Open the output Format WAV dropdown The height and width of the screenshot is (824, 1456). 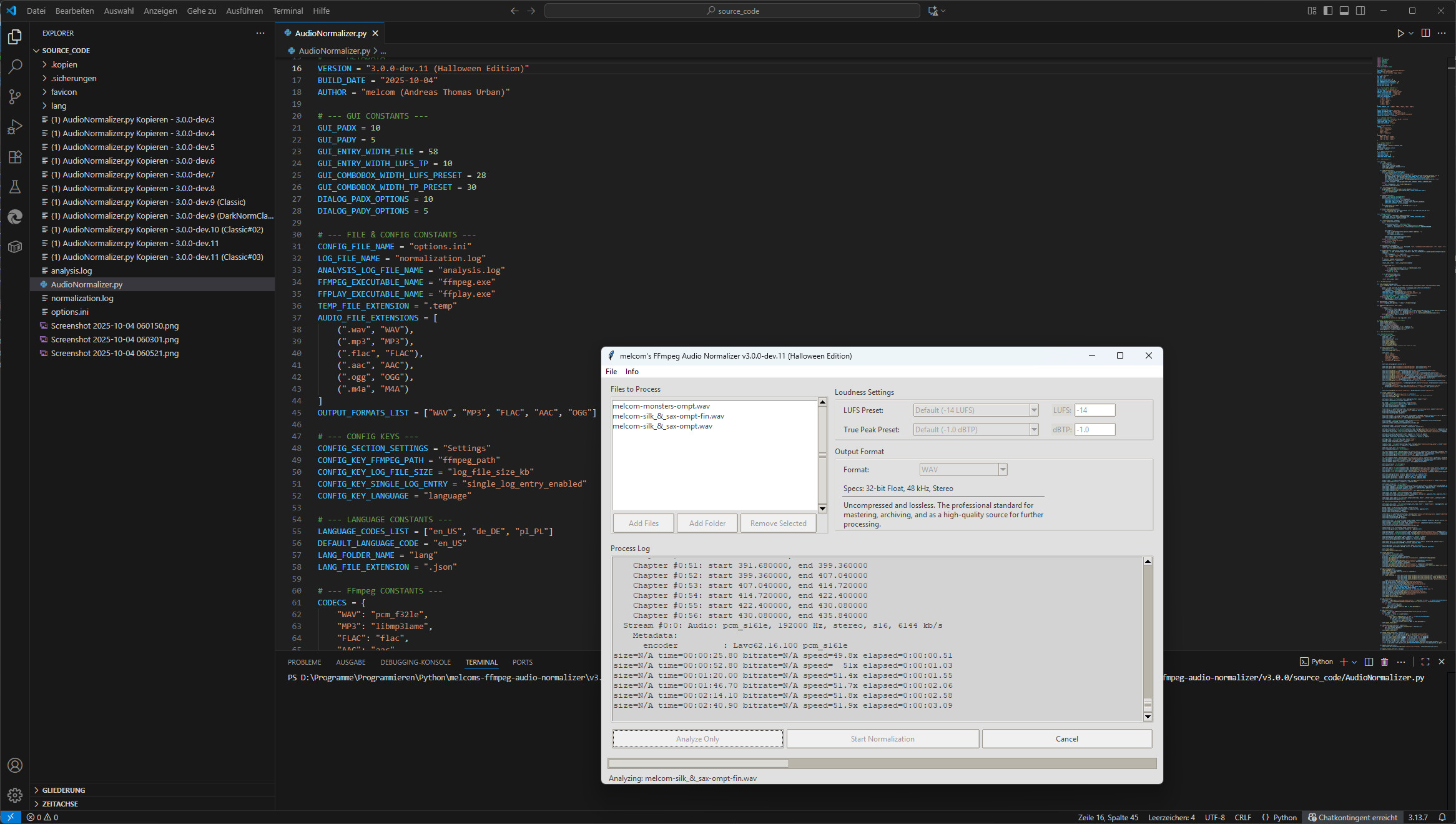point(1003,470)
